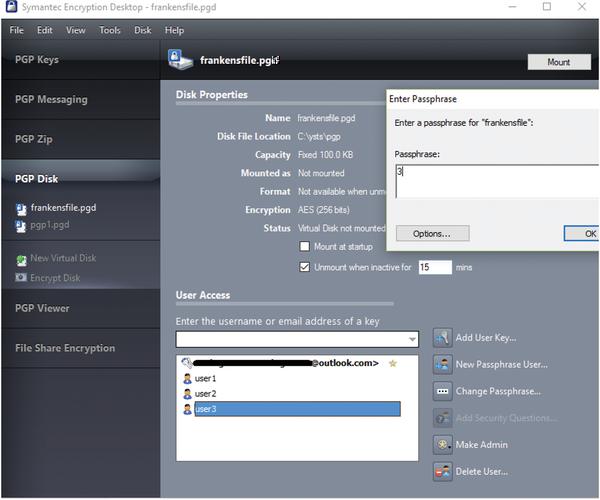Click the Delete User... link
The height and width of the screenshot is (500, 600).
481,472
